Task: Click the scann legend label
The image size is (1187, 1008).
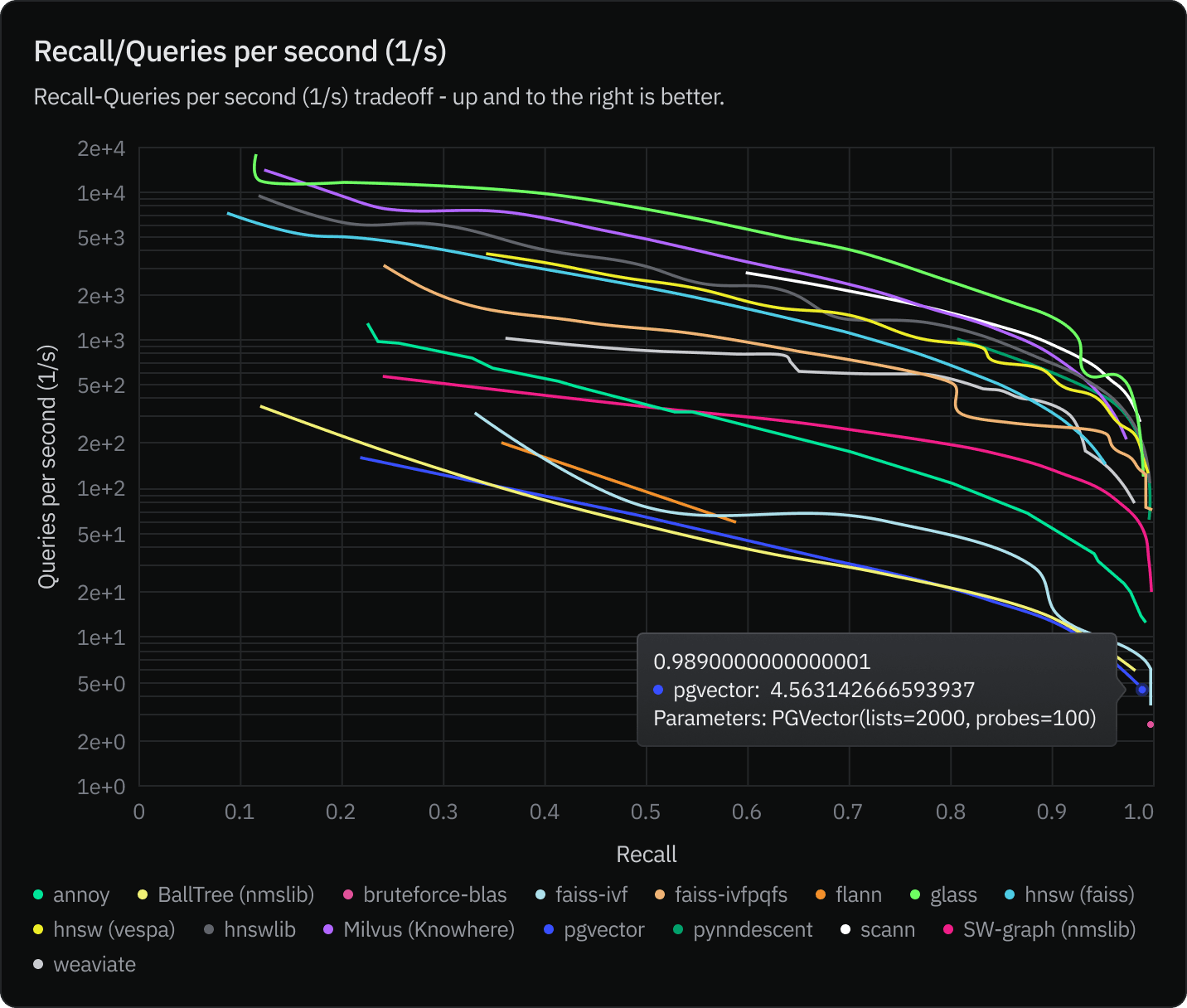Action: tap(888, 930)
